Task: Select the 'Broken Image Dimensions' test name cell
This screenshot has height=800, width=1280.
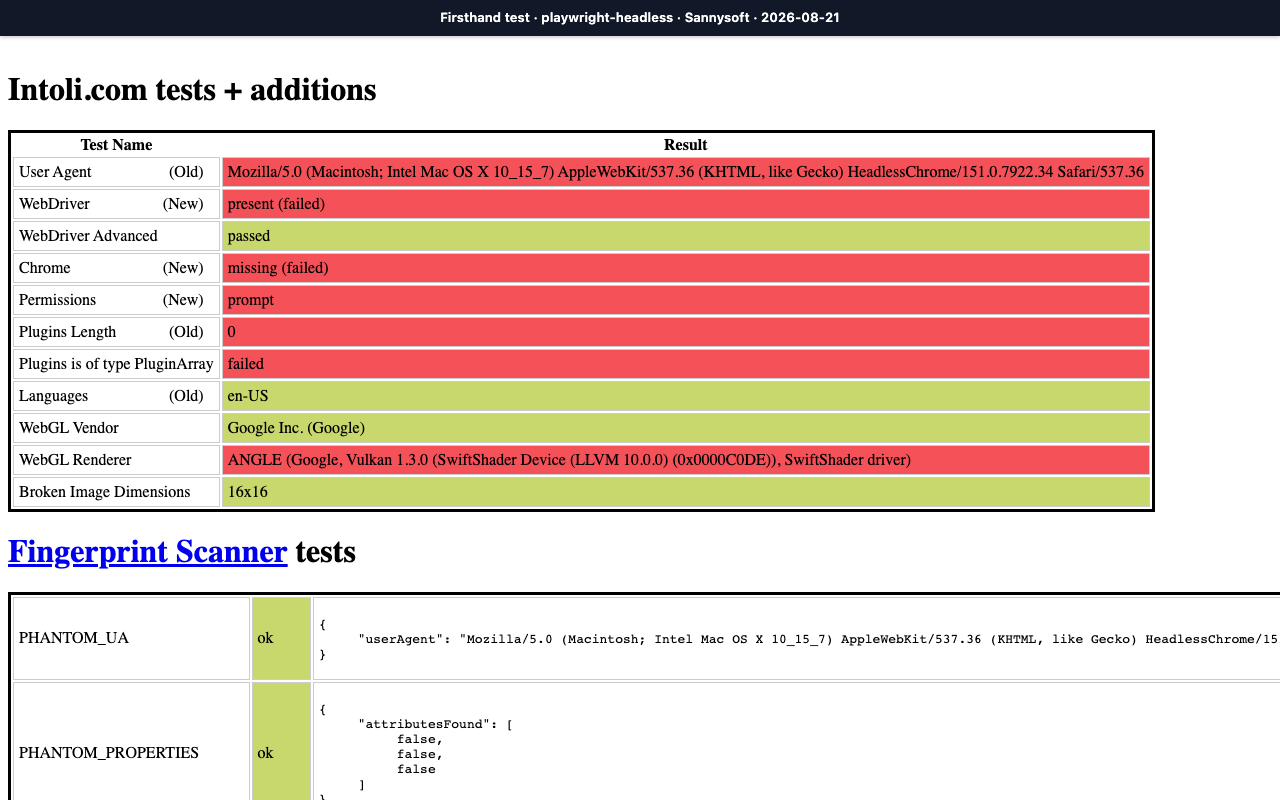Action: pos(117,492)
